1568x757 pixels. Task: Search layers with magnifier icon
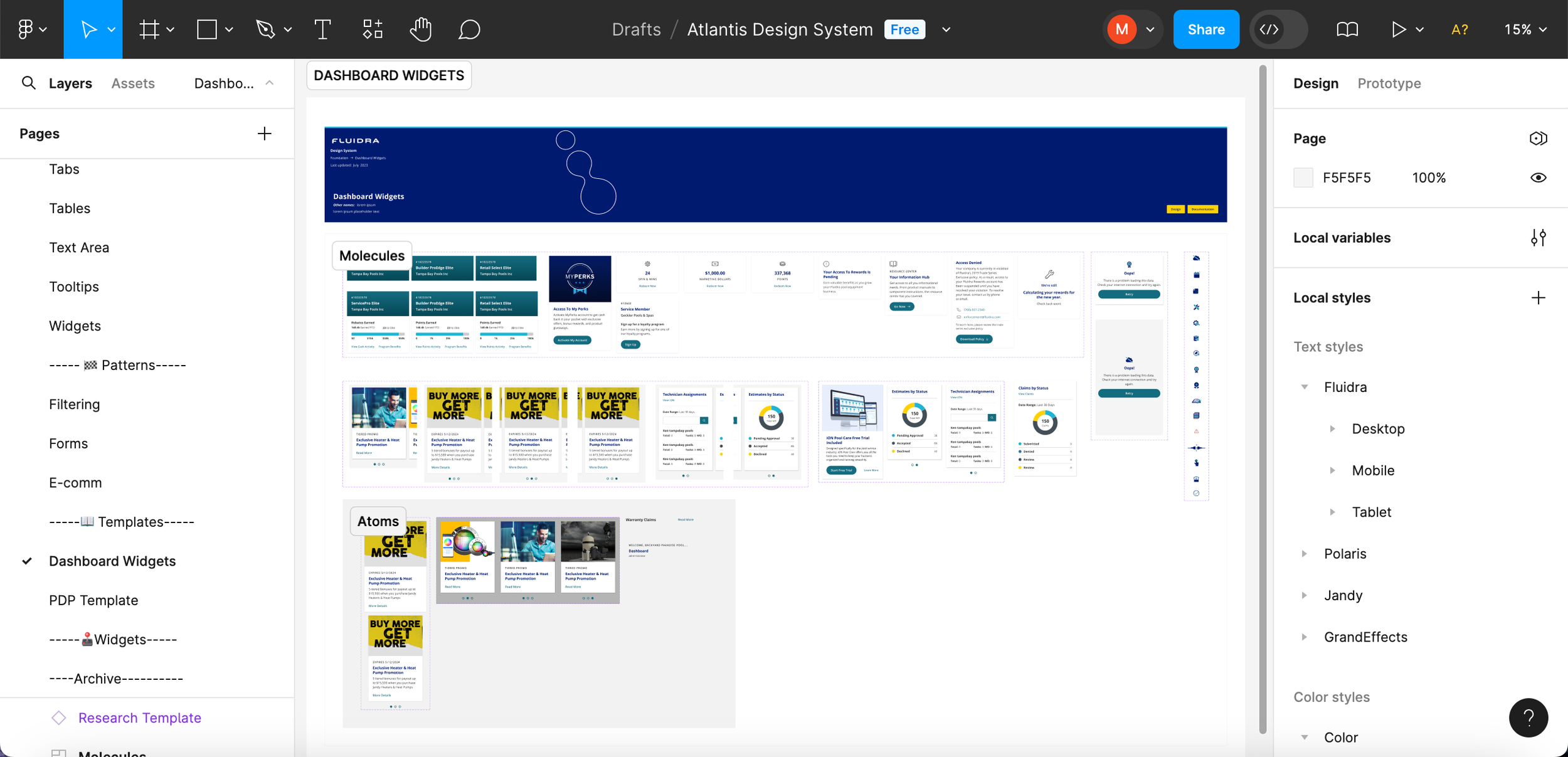[x=28, y=83]
